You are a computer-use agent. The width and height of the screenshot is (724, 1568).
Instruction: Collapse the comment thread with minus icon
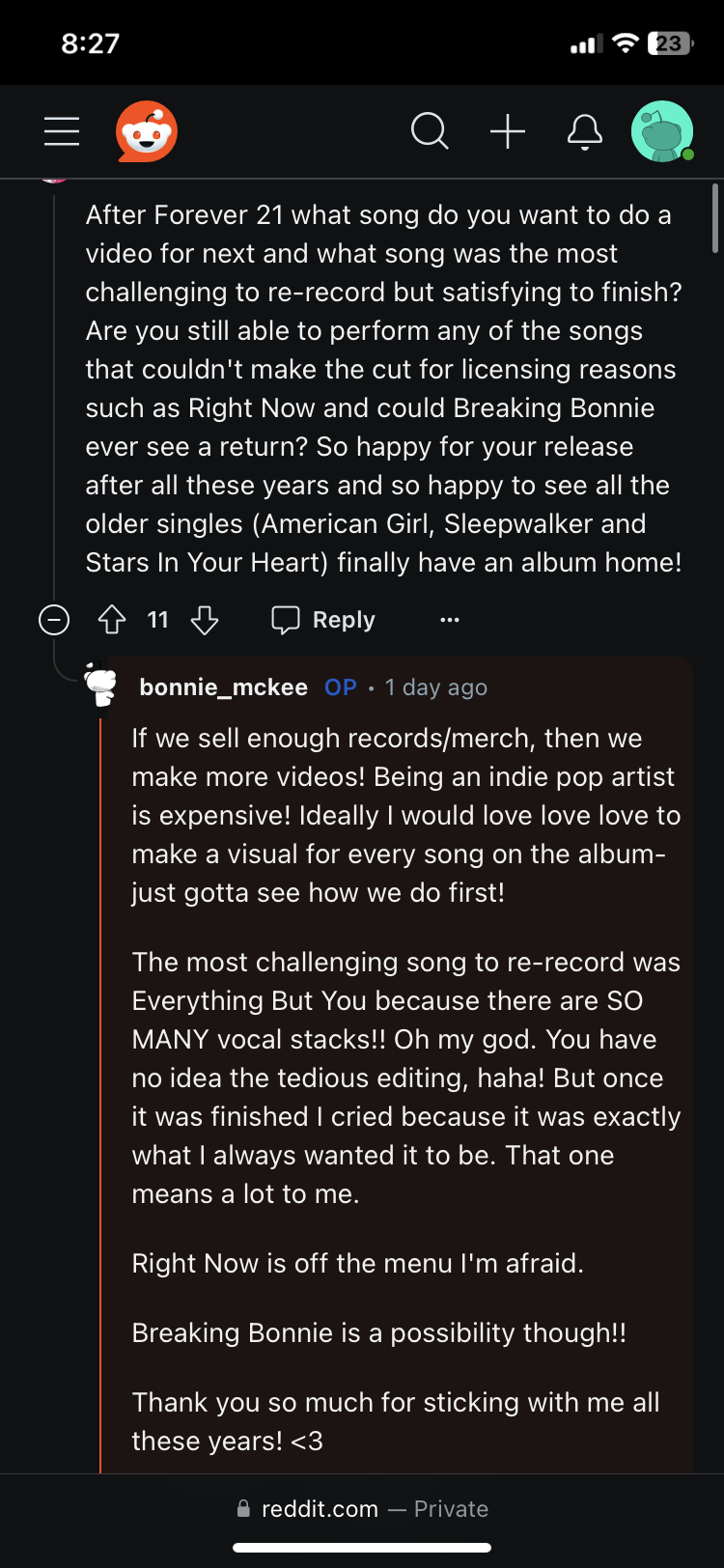(54, 620)
